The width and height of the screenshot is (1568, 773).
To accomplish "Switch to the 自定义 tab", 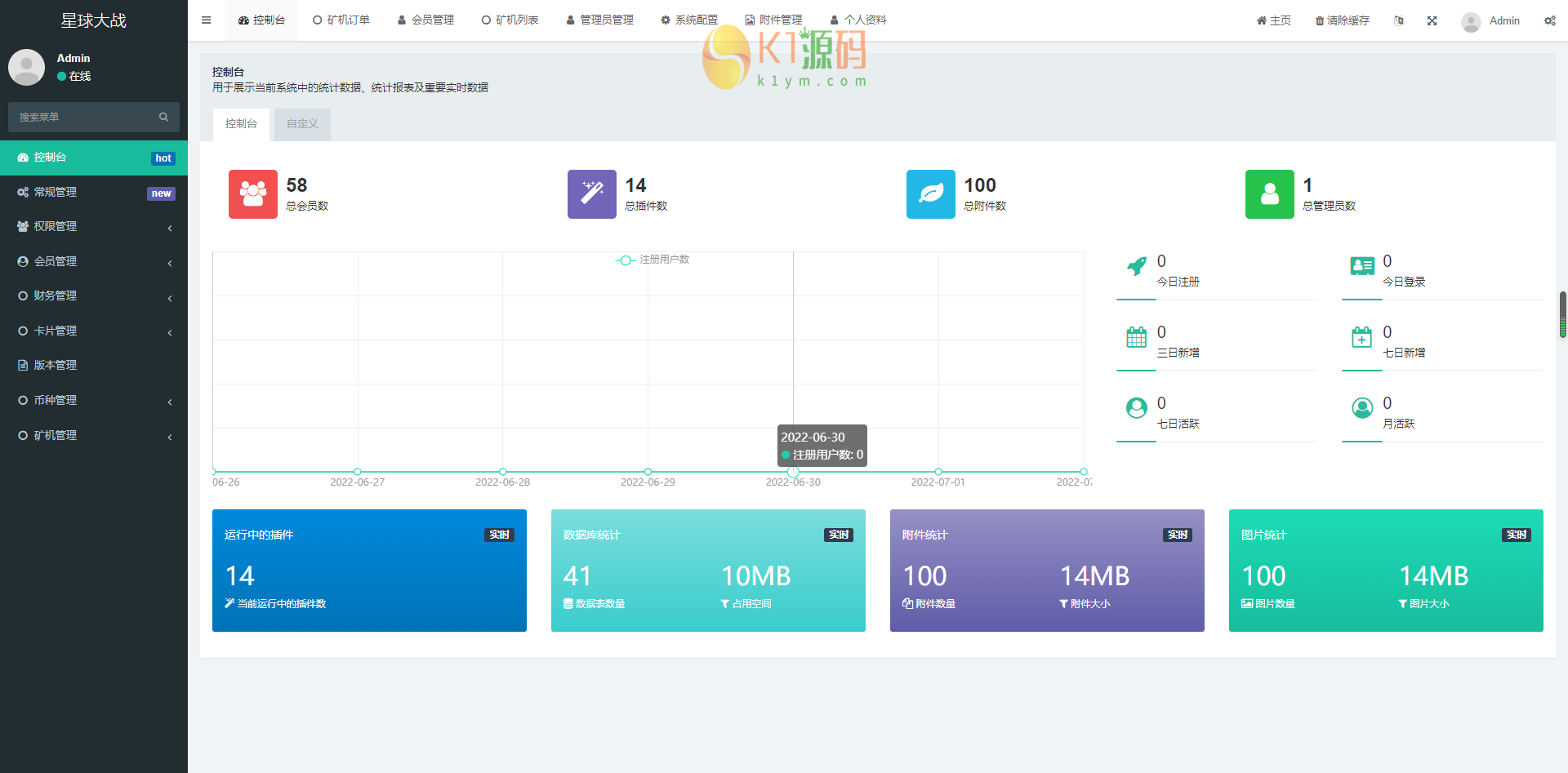I will 302,124.
